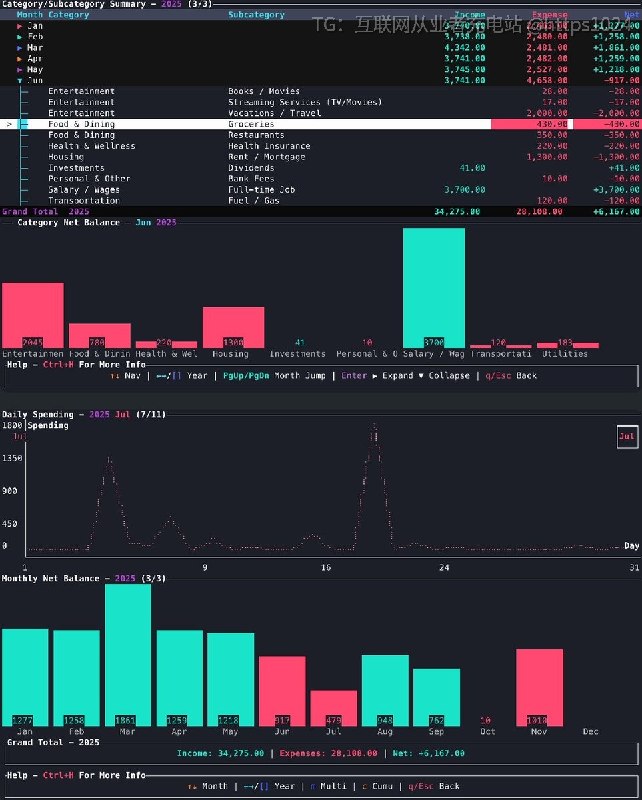Click q/Esc Back in lower help bar

coord(434,787)
